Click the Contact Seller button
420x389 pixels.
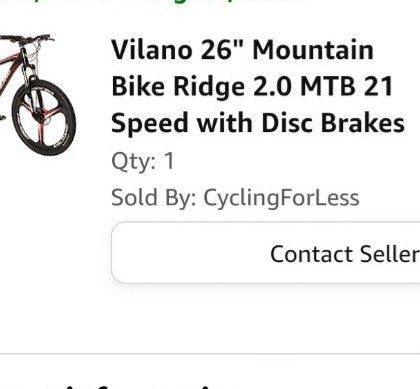point(266,253)
